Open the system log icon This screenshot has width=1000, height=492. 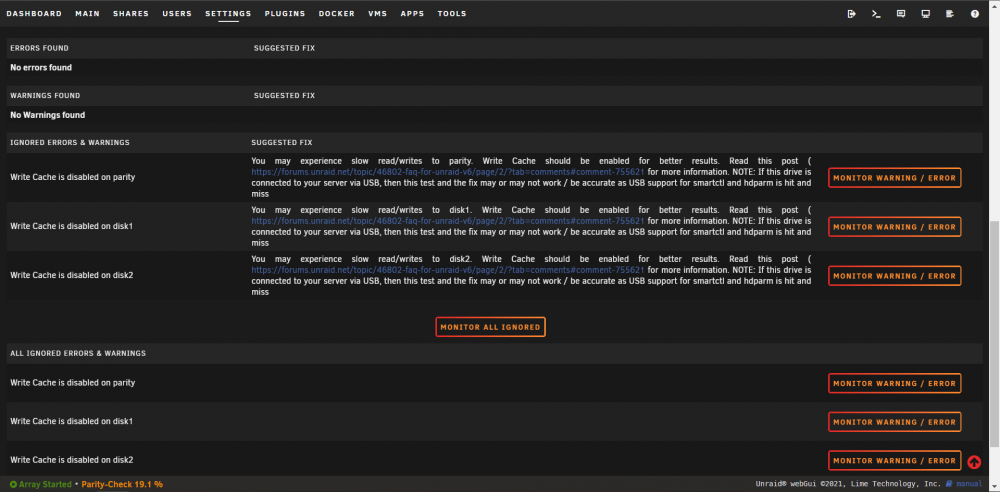(950, 13)
